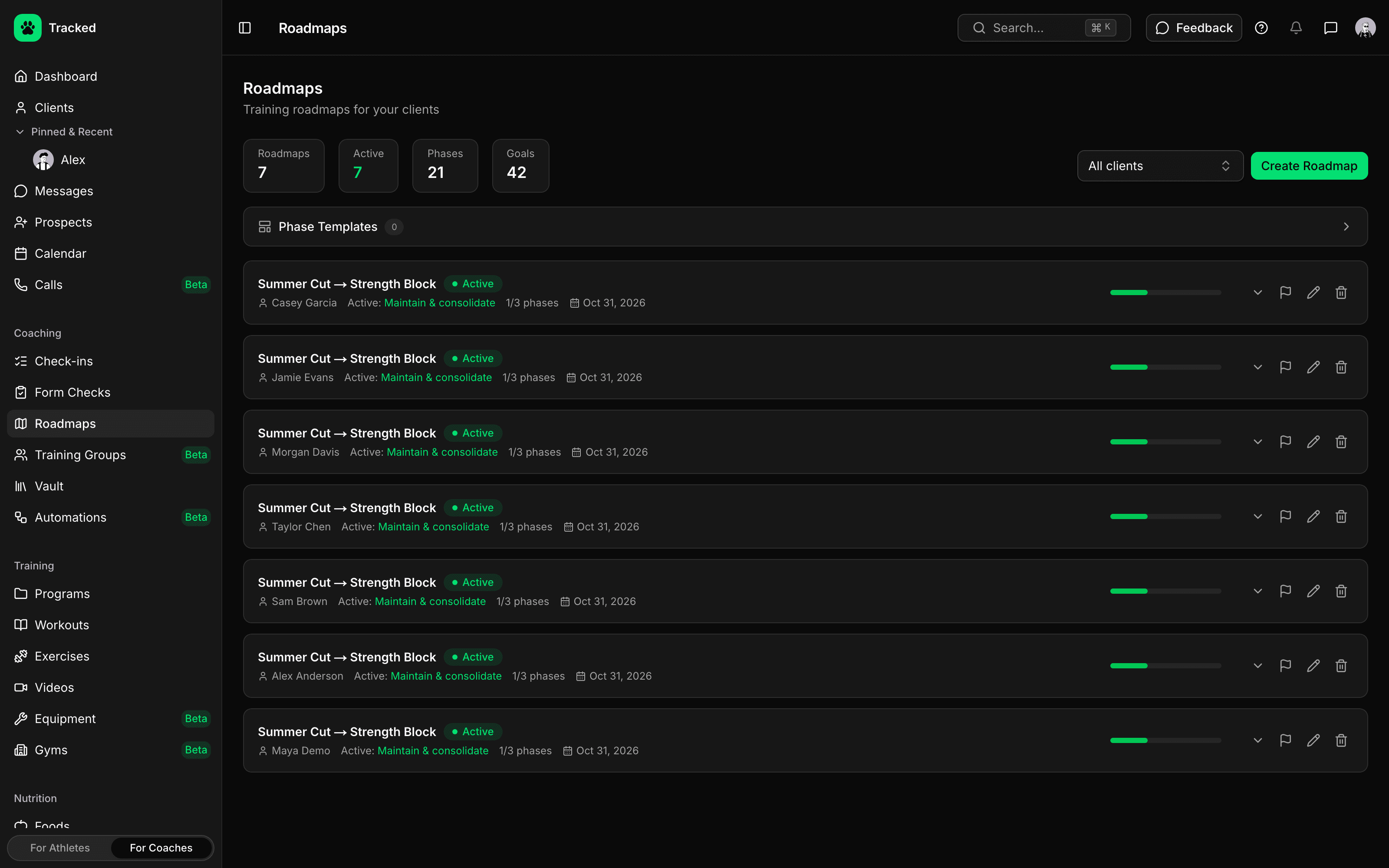Image resolution: width=1389 pixels, height=868 pixels.
Task: Delete Casey Garcia's roadmap
Action: pos(1341,293)
